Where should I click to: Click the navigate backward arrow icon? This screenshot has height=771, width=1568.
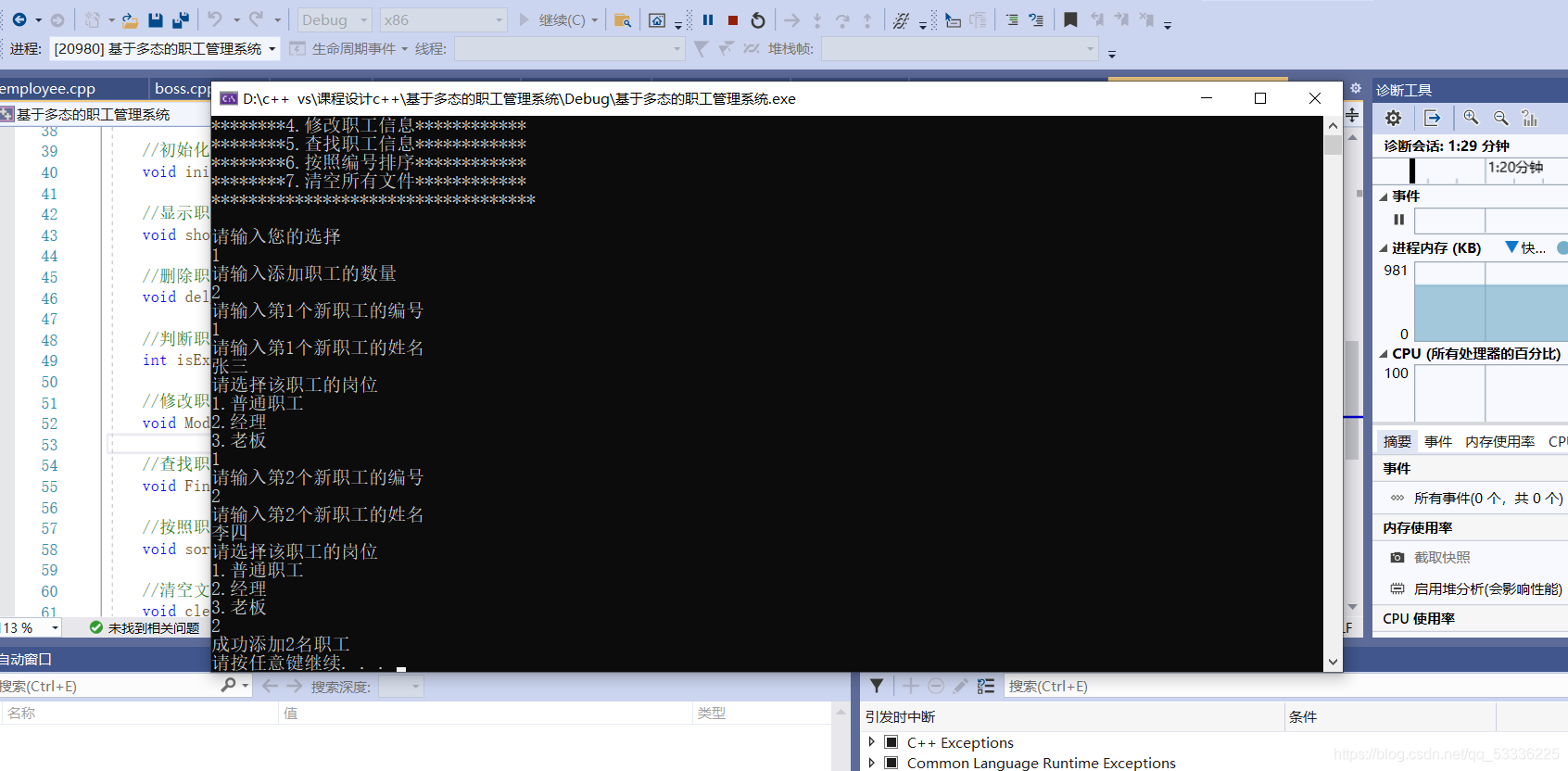[x=19, y=19]
